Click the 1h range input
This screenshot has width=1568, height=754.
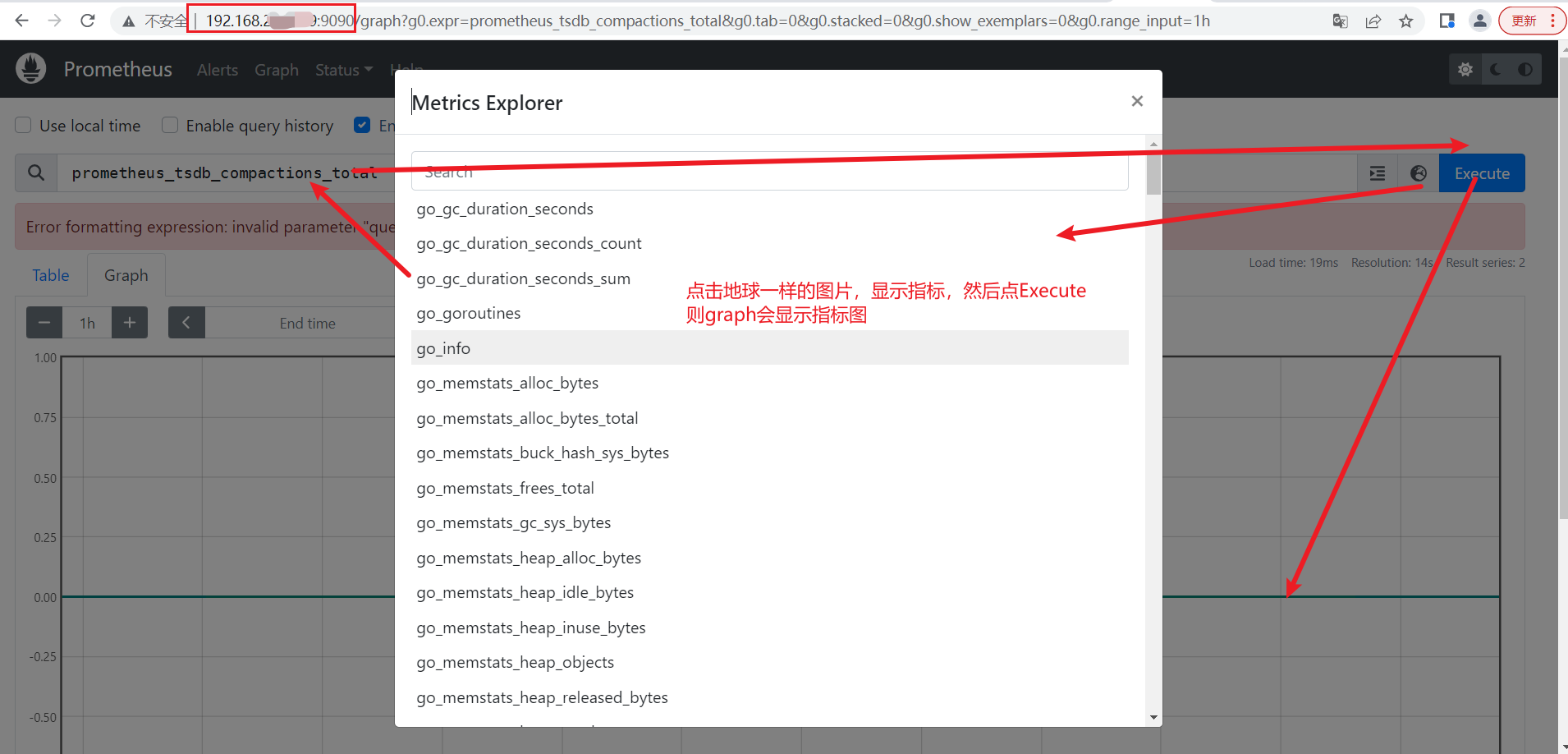point(87,323)
